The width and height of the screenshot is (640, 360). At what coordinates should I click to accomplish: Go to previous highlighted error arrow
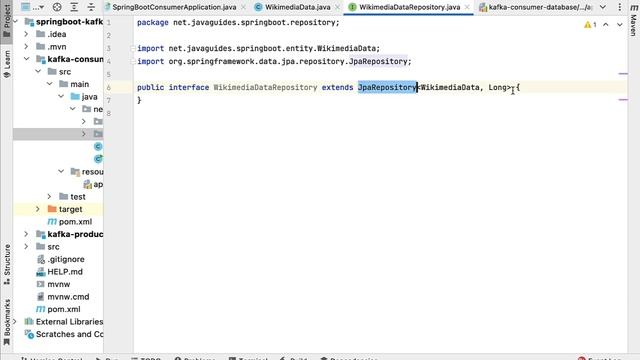coord(606,25)
